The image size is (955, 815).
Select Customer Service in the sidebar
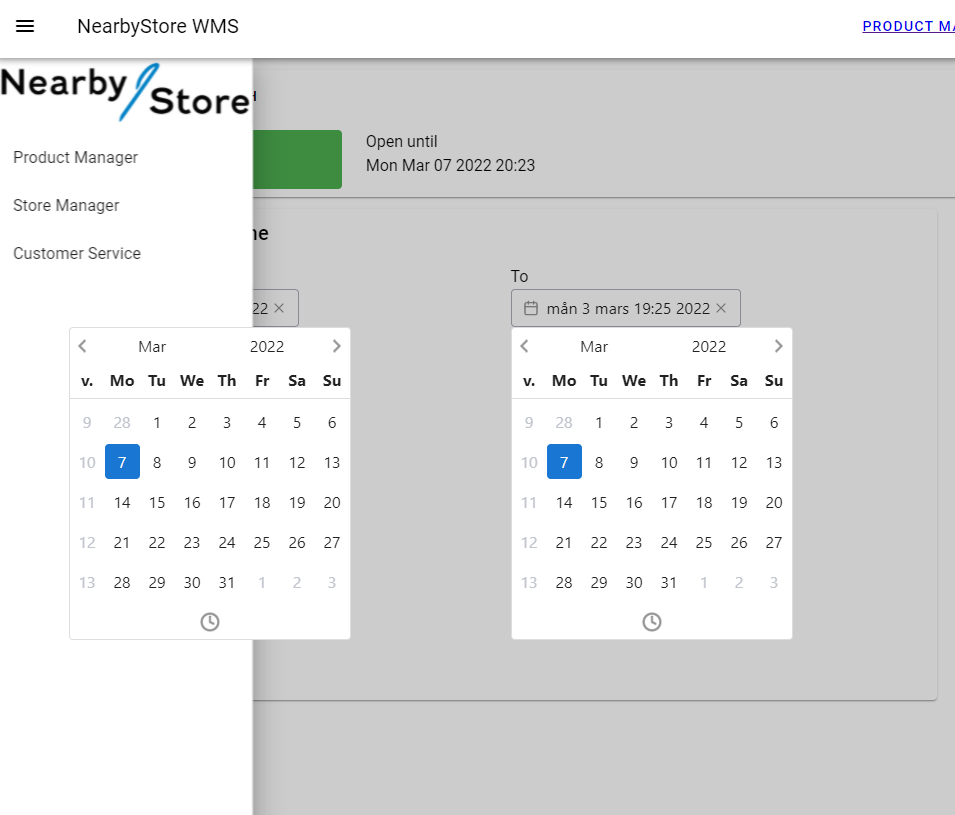76,253
